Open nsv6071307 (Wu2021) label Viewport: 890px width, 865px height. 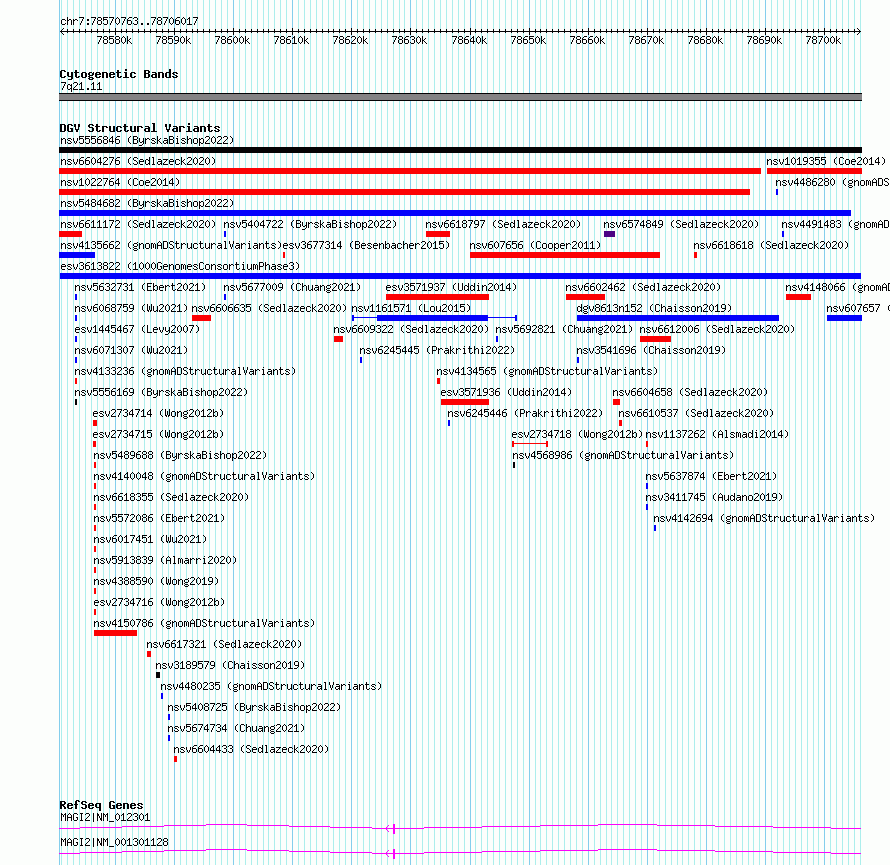pyautogui.click(x=131, y=350)
